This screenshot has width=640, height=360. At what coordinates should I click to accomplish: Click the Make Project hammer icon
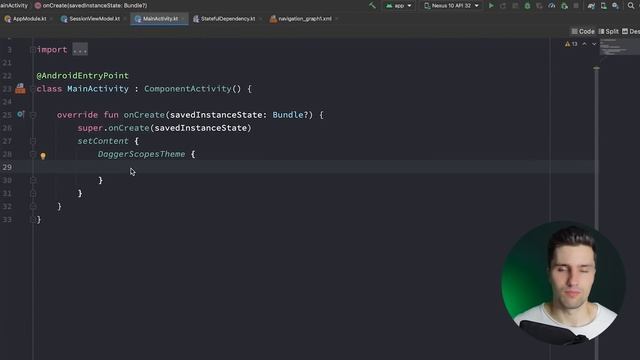pos(372,5)
